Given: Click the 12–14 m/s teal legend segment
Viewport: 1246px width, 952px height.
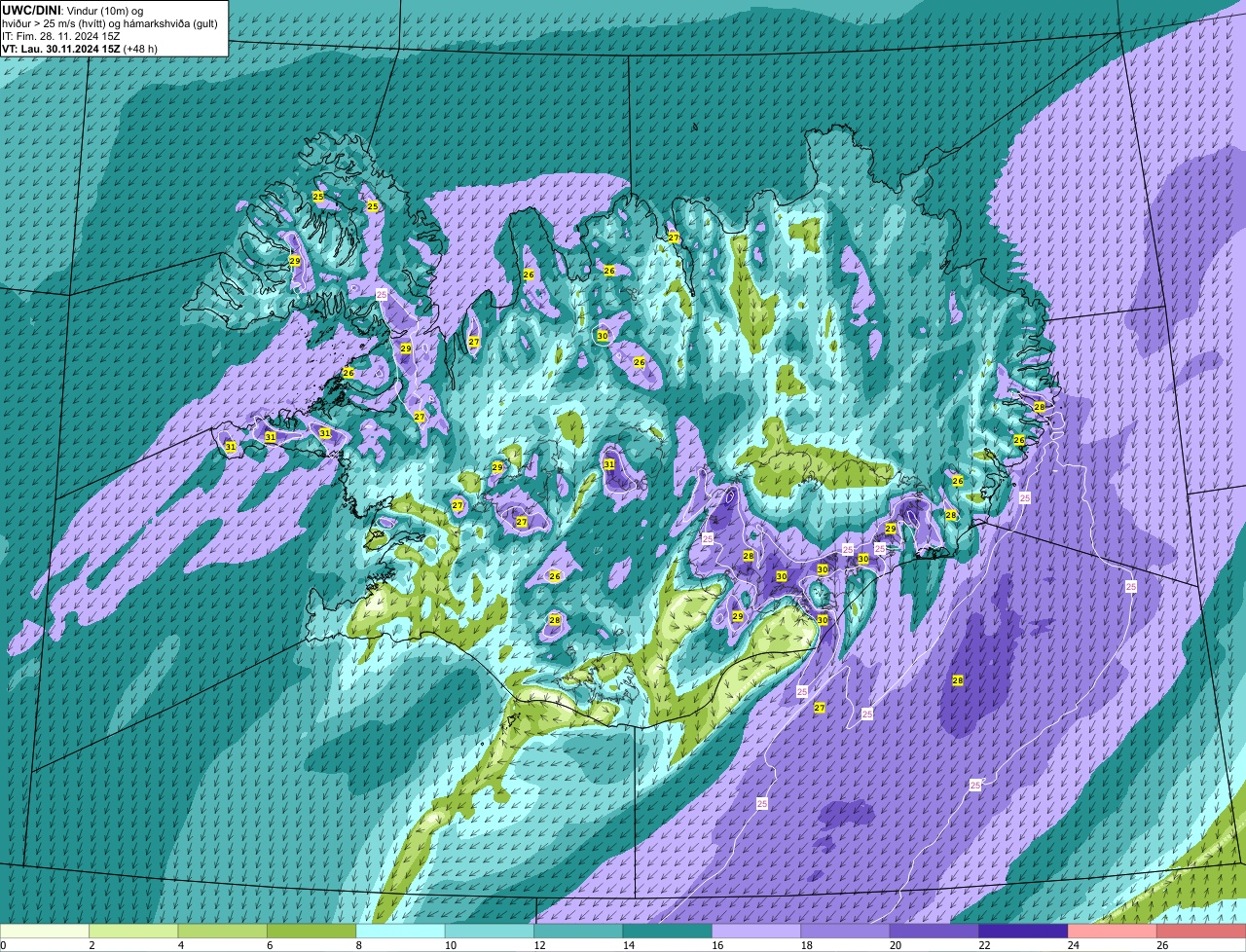Looking at the screenshot, I should [x=578, y=931].
